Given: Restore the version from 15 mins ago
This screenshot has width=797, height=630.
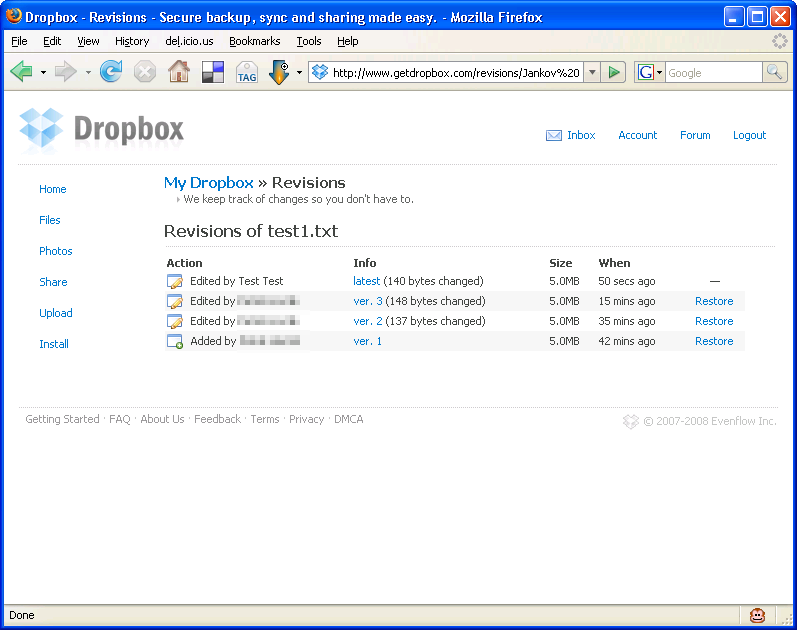Looking at the screenshot, I should click(x=714, y=301).
